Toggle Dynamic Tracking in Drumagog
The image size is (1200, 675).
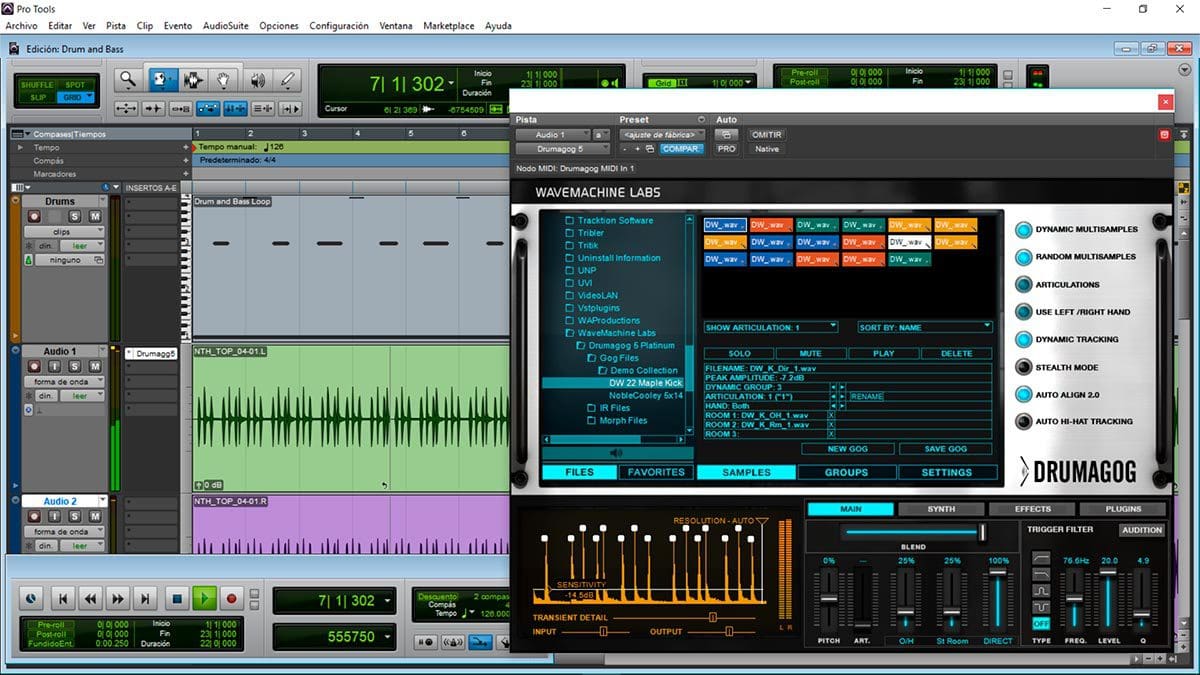[1023, 340]
